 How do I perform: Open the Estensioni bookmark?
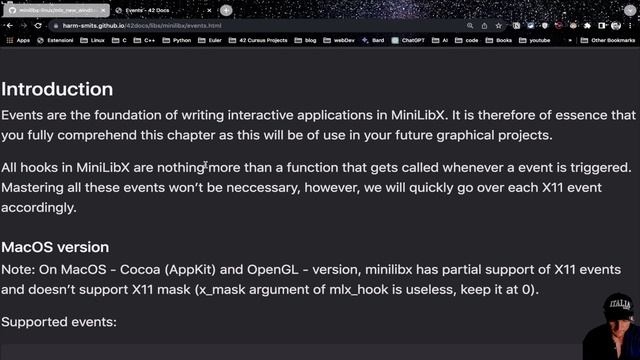55,40
